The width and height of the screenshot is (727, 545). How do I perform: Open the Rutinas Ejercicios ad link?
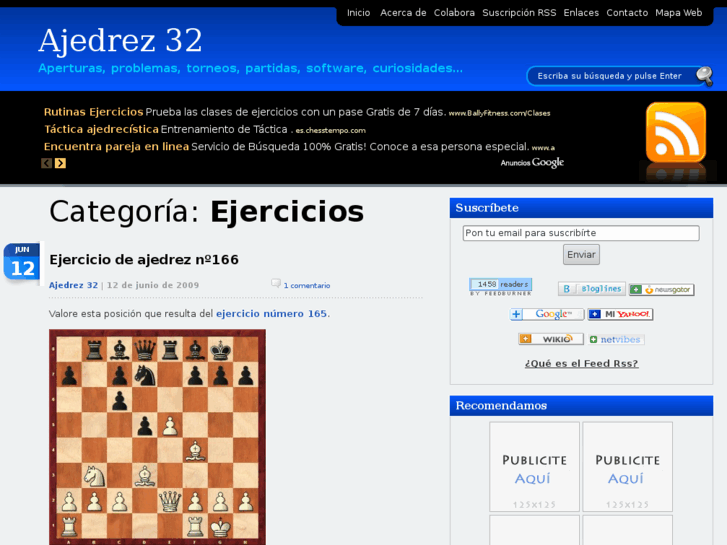(x=93, y=112)
